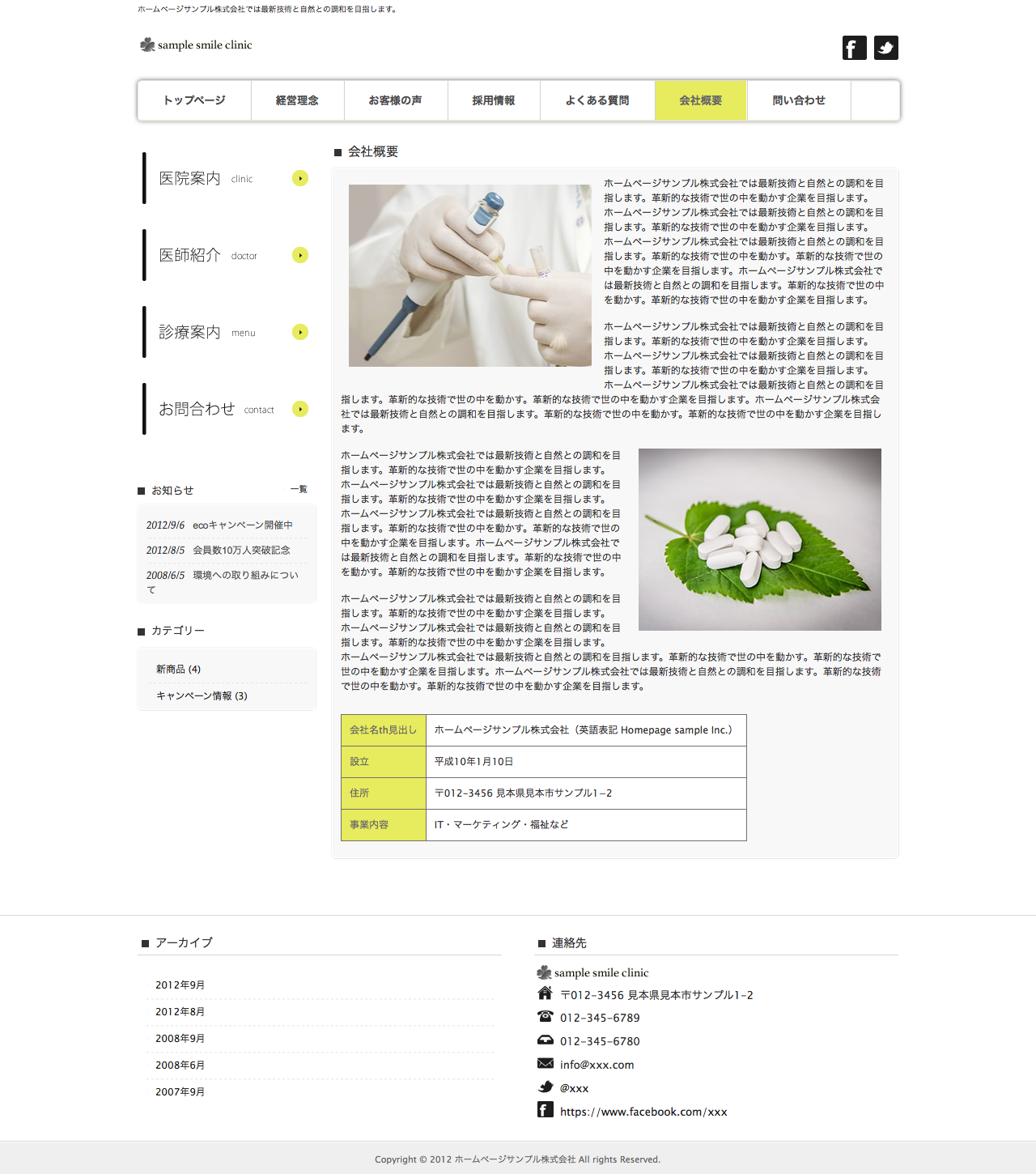This screenshot has width=1036, height=1174.
Task: Click the laboratory pipette photo
Action: 469,275
